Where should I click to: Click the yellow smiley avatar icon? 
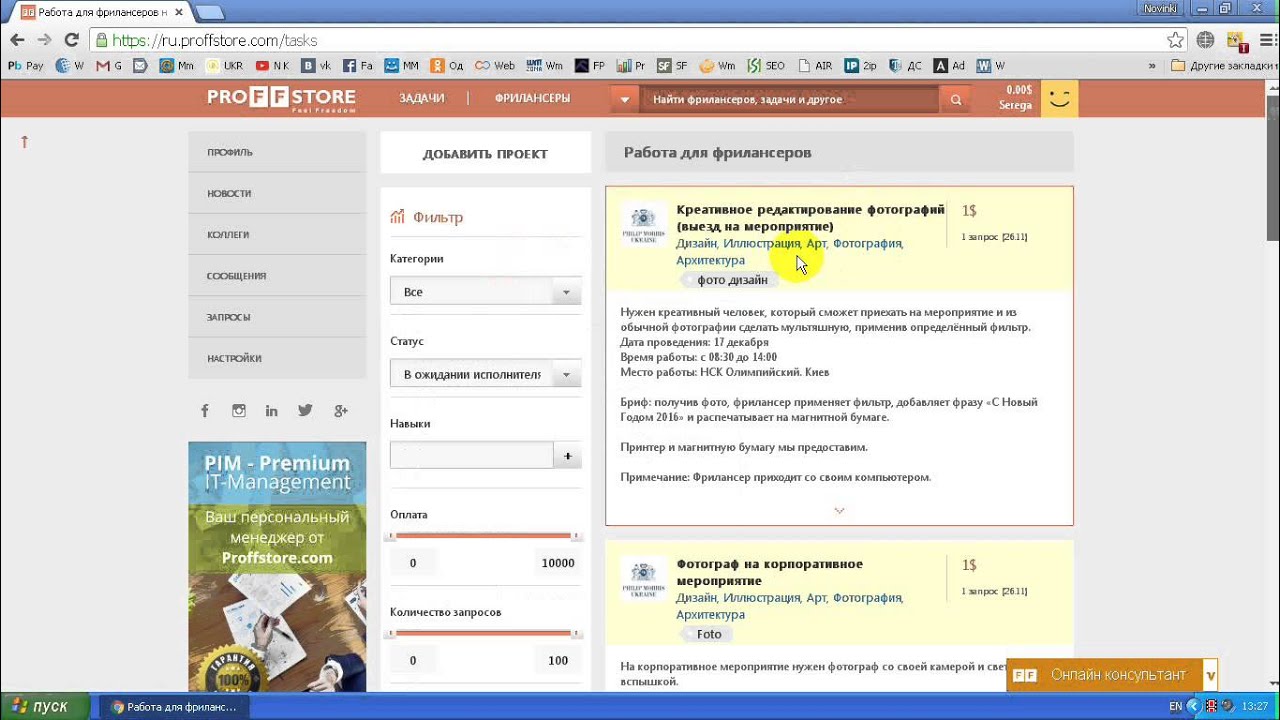1059,99
